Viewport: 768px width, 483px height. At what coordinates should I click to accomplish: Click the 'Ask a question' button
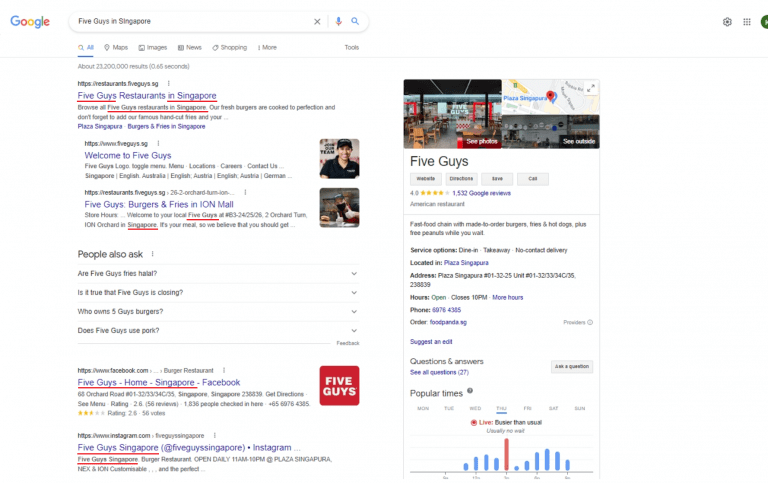pyautogui.click(x=572, y=367)
